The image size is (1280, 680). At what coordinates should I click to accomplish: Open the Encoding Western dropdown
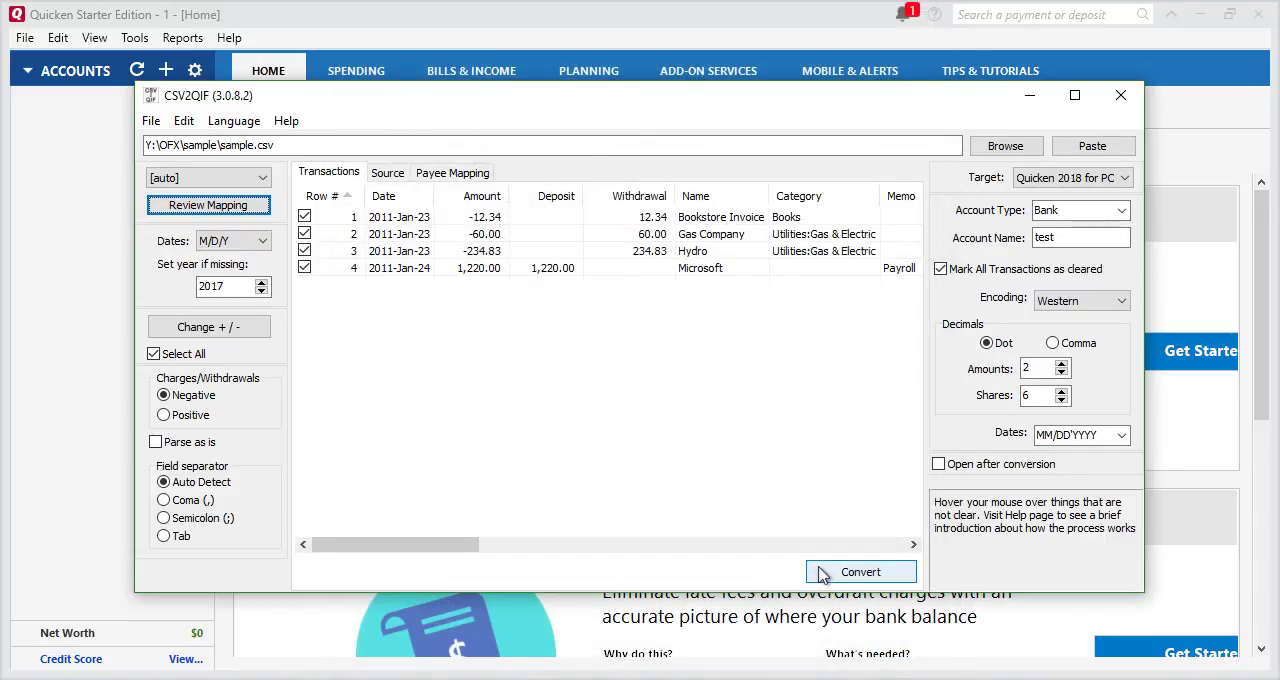pos(1082,300)
